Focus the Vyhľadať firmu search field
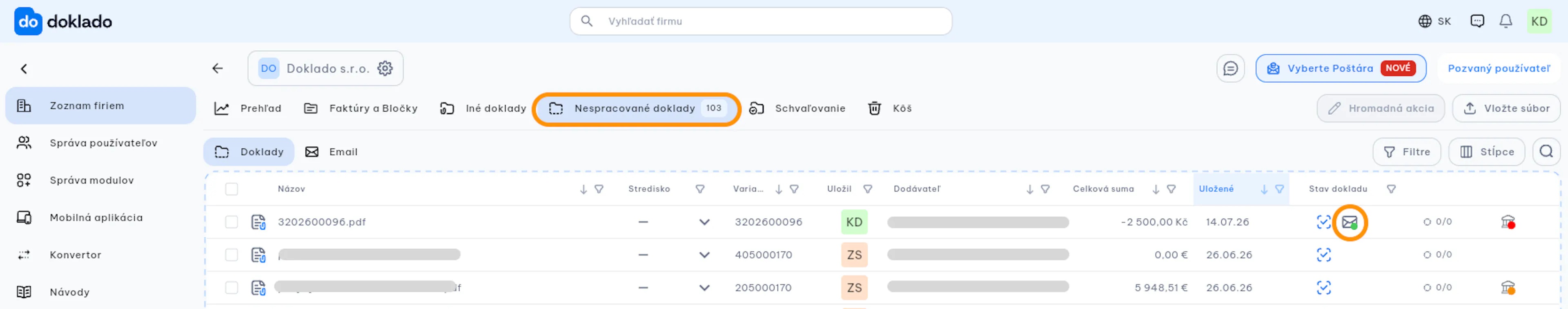This screenshot has width=1568, height=309. [760, 21]
